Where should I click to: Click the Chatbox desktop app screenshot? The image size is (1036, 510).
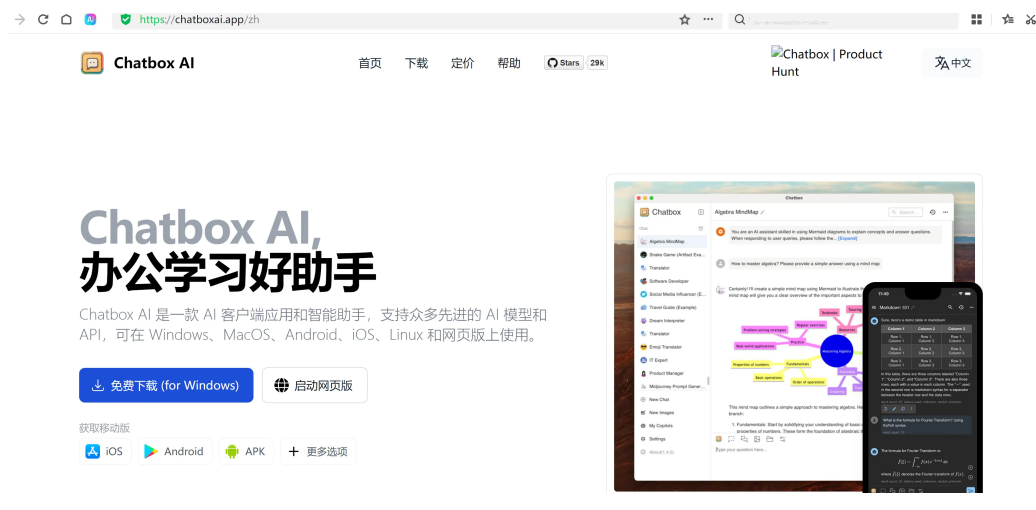click(780, 330)
